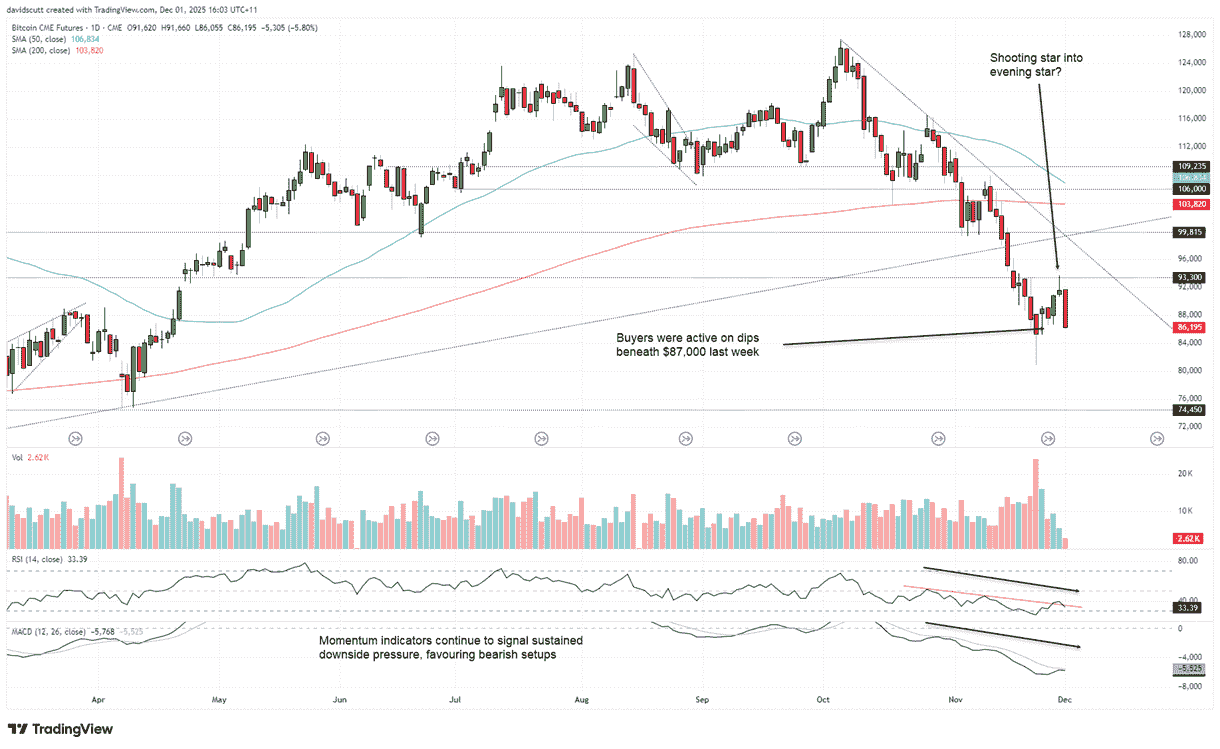Select the 'Shooting star into evening star?' annotation
Image resolution: width=1220 pixels, height=749 pixels.
[x=1036, y=65]
